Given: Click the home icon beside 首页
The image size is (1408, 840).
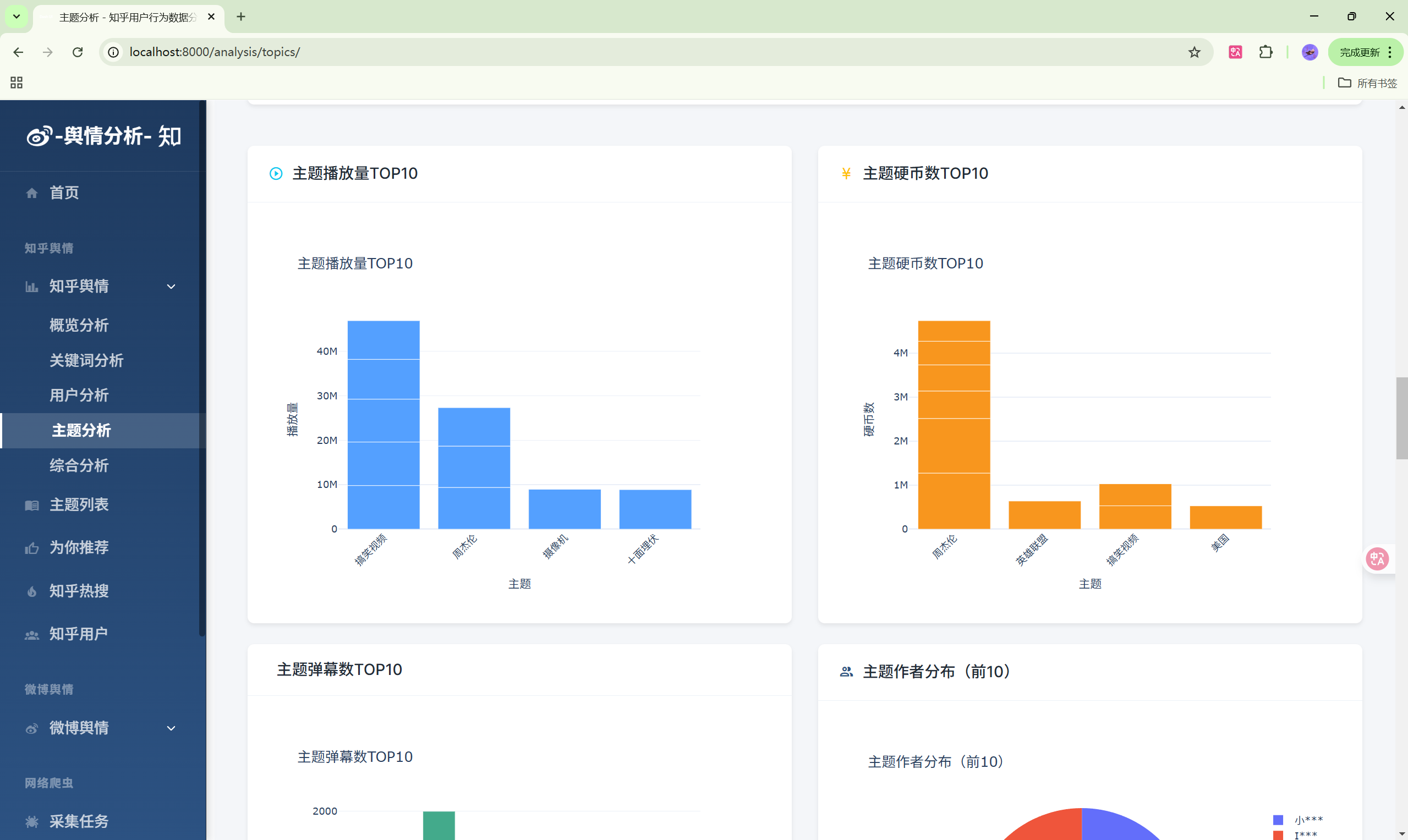Looking at the screenshot, I should (x=32, y=193).
